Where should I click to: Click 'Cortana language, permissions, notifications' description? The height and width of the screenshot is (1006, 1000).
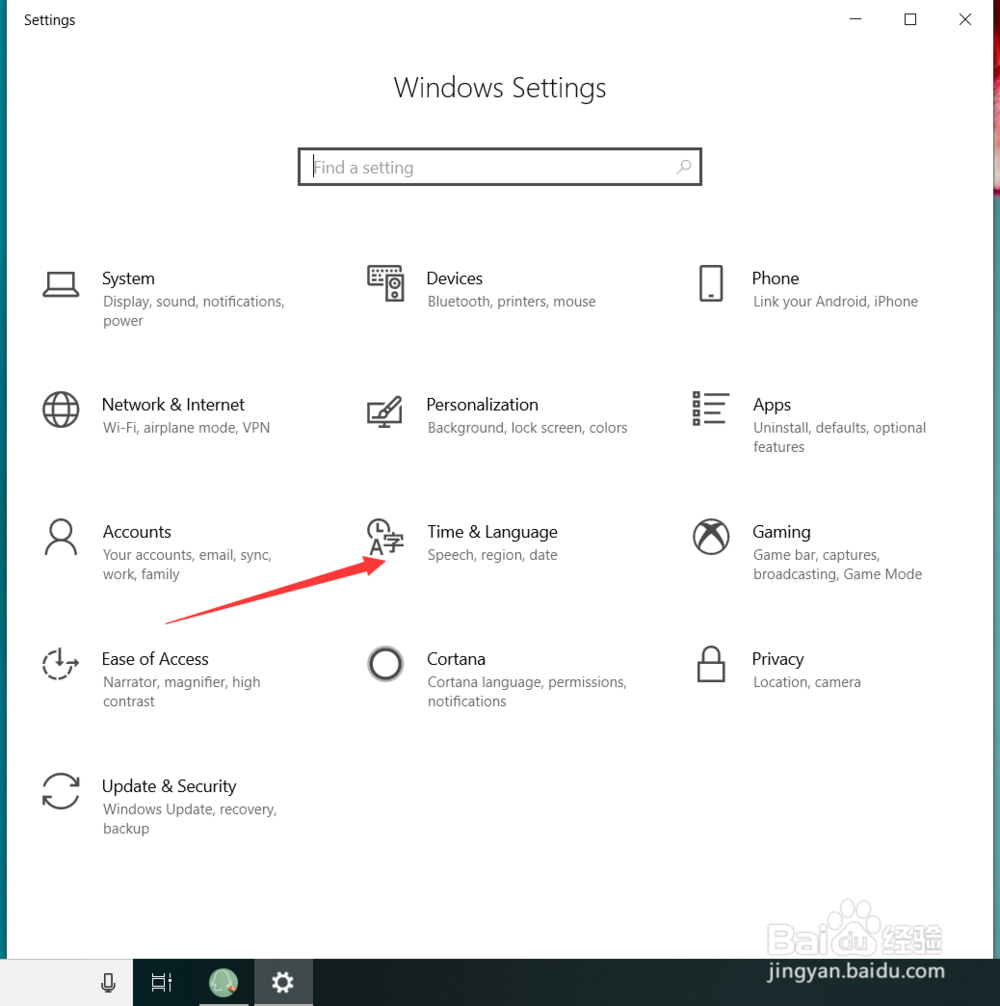coord(527,691)
